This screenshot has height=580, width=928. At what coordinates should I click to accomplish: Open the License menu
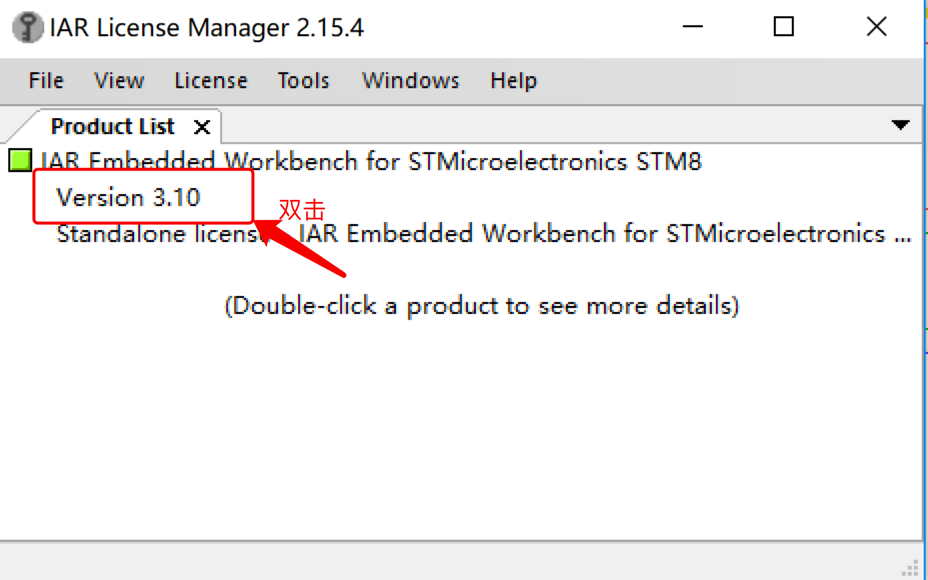click(210, 81)
